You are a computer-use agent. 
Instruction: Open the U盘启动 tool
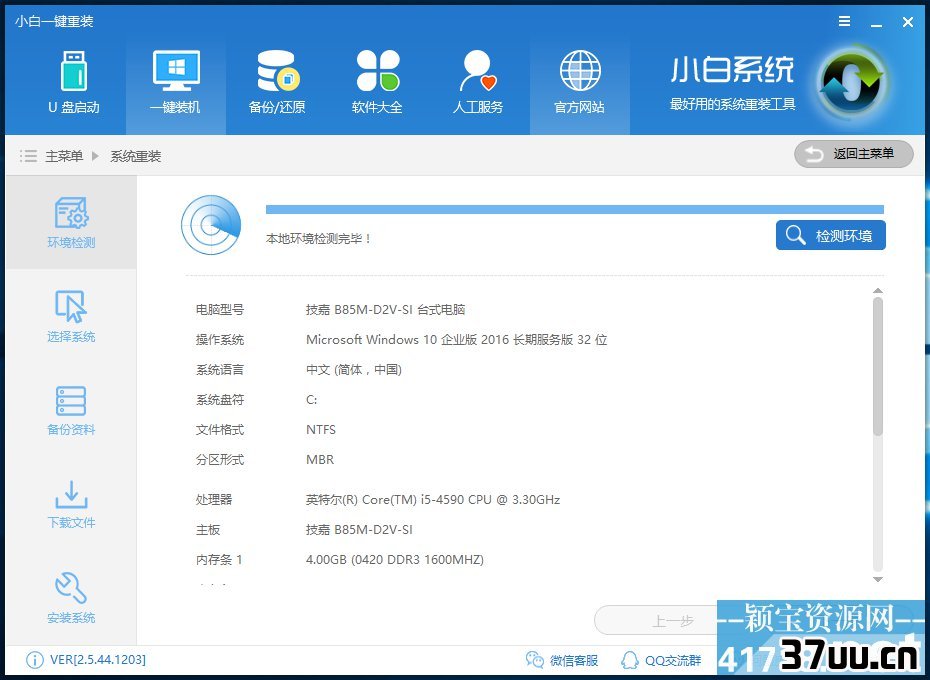click(x=74, y=82)
